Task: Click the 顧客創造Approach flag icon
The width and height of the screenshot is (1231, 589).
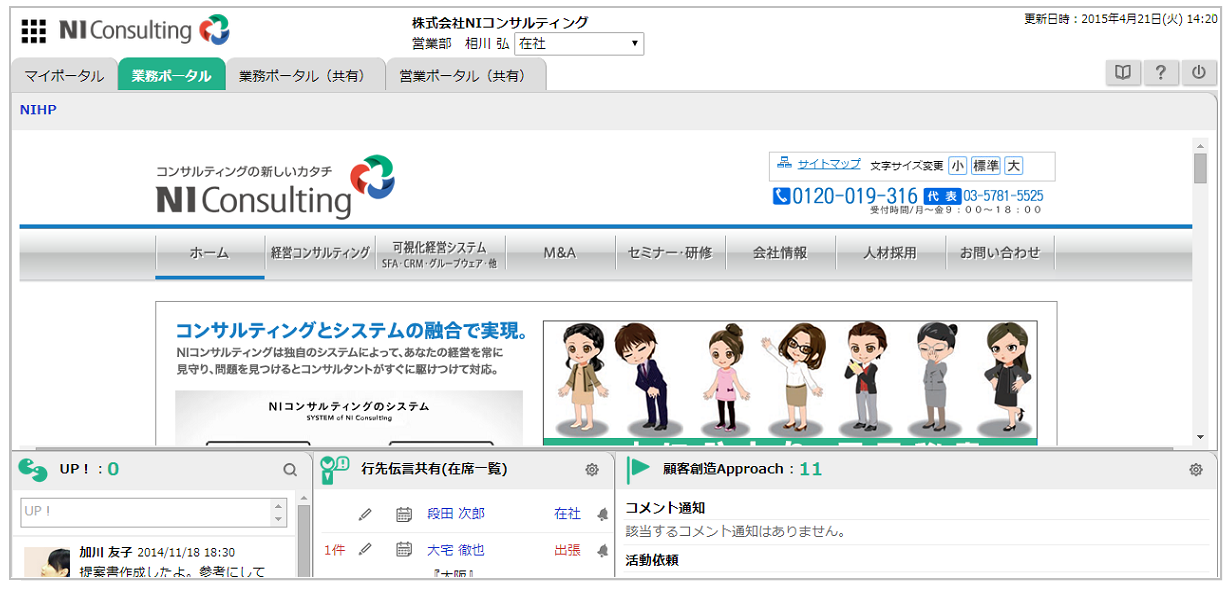Action: tap(637, 469)
